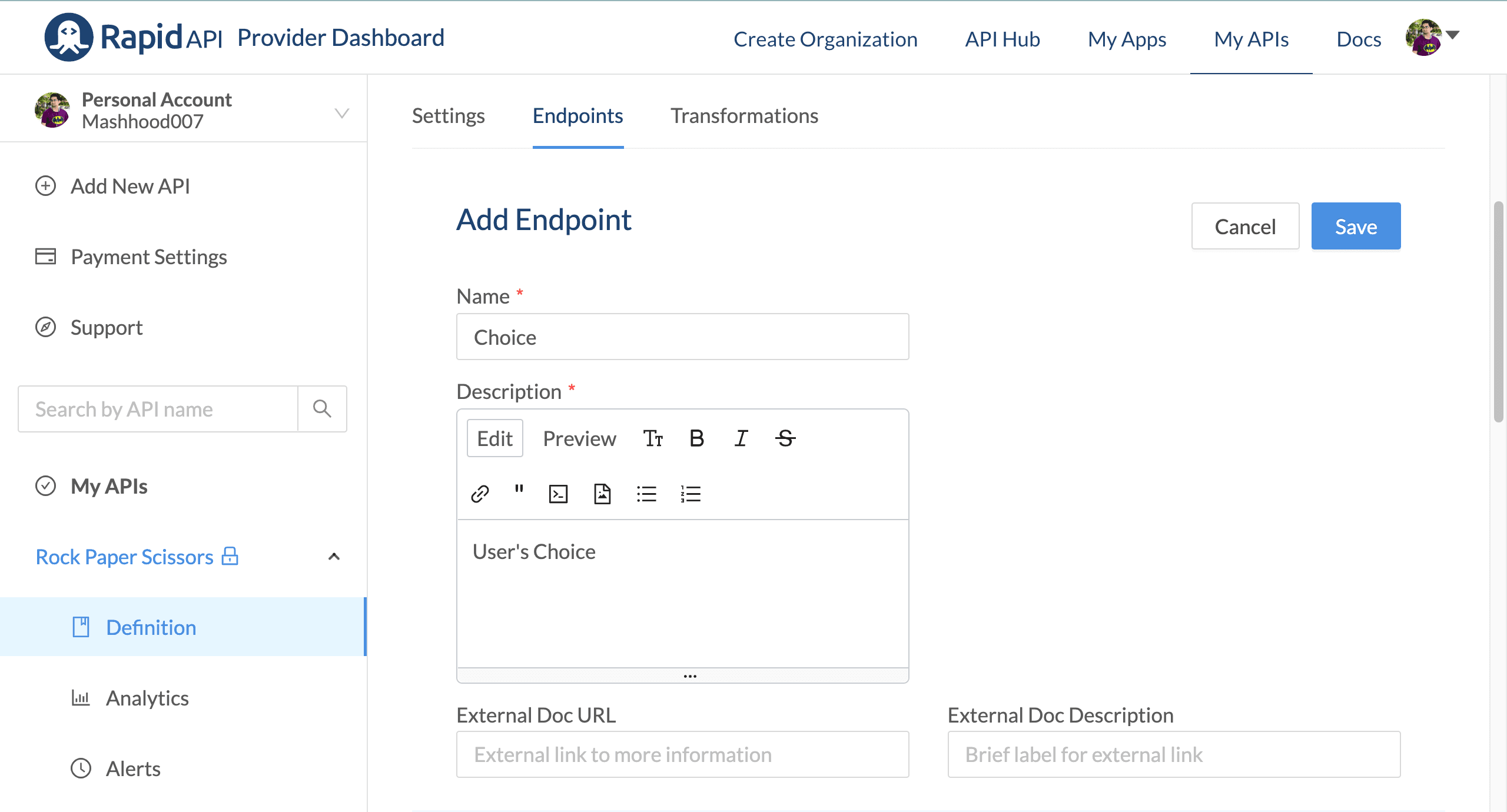Click the description editor resize handle
Screen dimensions: 1507x812
682,676
